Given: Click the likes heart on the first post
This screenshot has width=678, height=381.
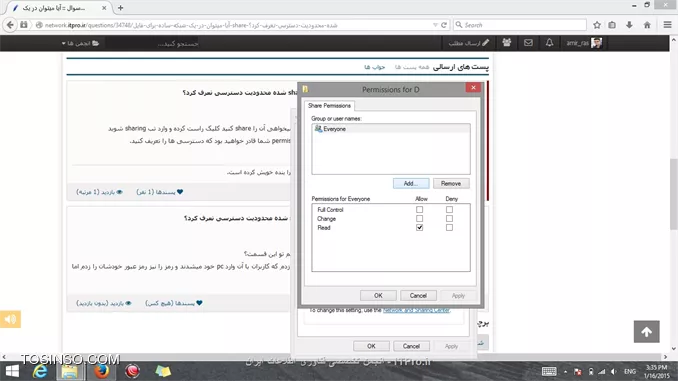Looking at the screenshot, I should point(180,192).
